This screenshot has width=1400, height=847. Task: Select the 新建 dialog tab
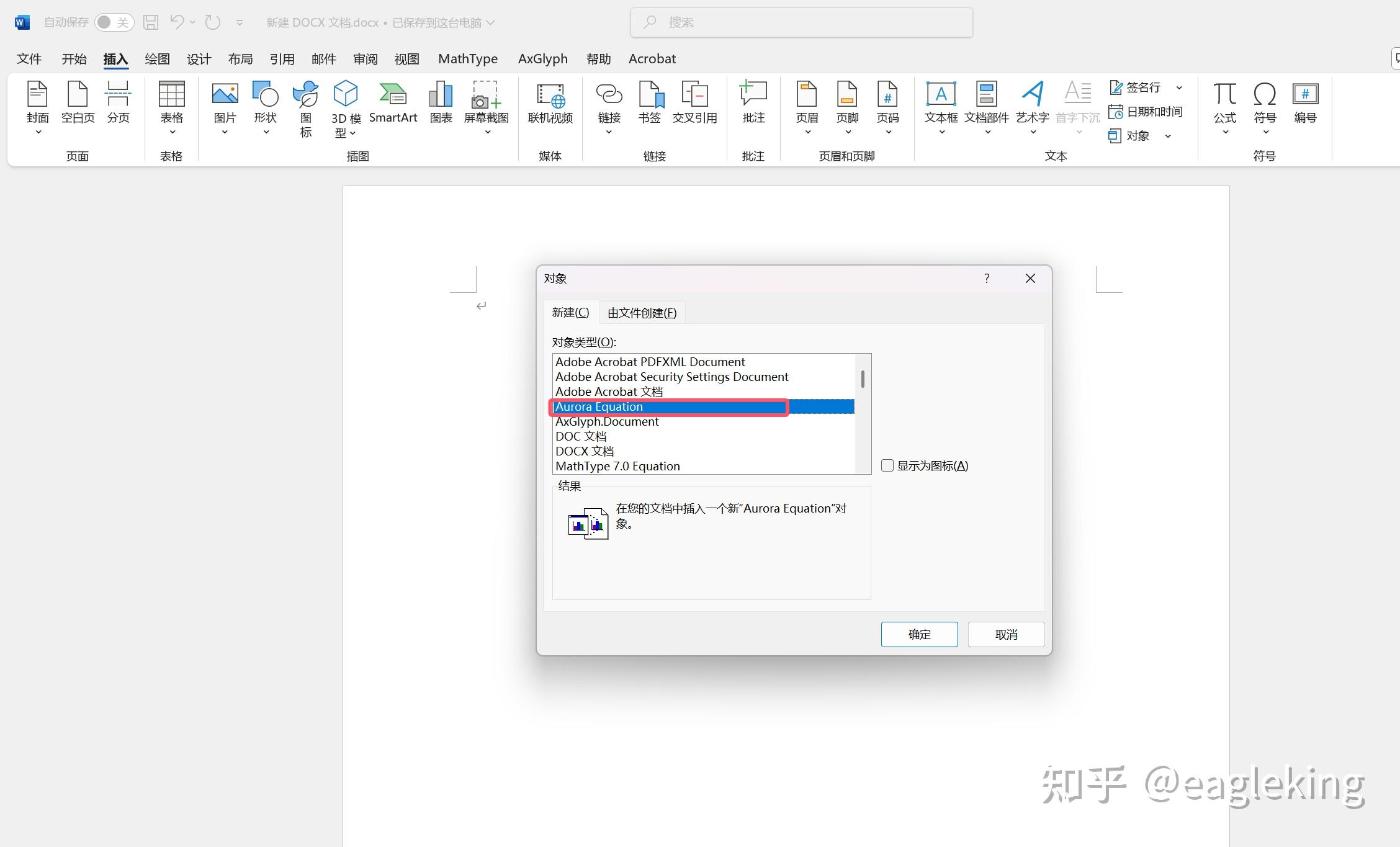[x=571, y=312]
